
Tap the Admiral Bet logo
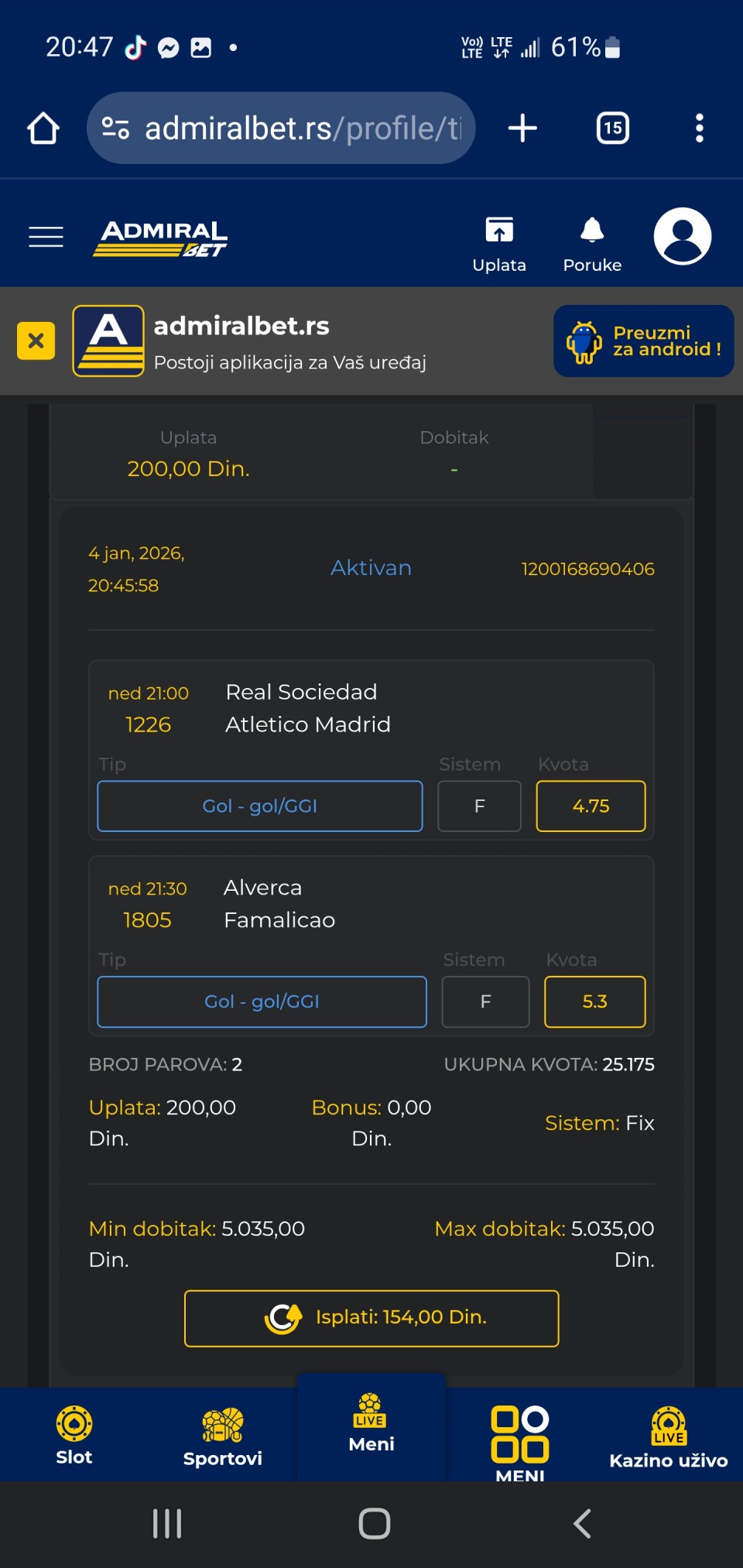[160, 238]
